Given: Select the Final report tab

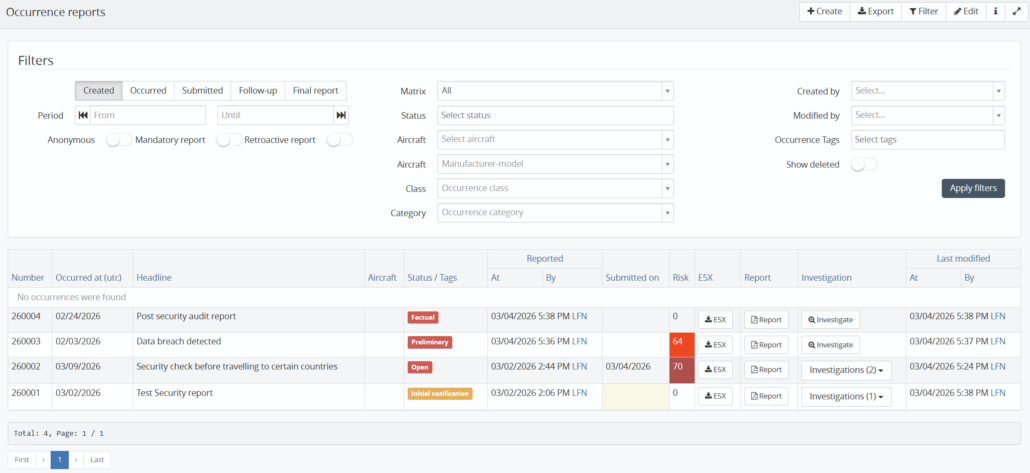Looking at the screenshot, I should click(315, 91).
